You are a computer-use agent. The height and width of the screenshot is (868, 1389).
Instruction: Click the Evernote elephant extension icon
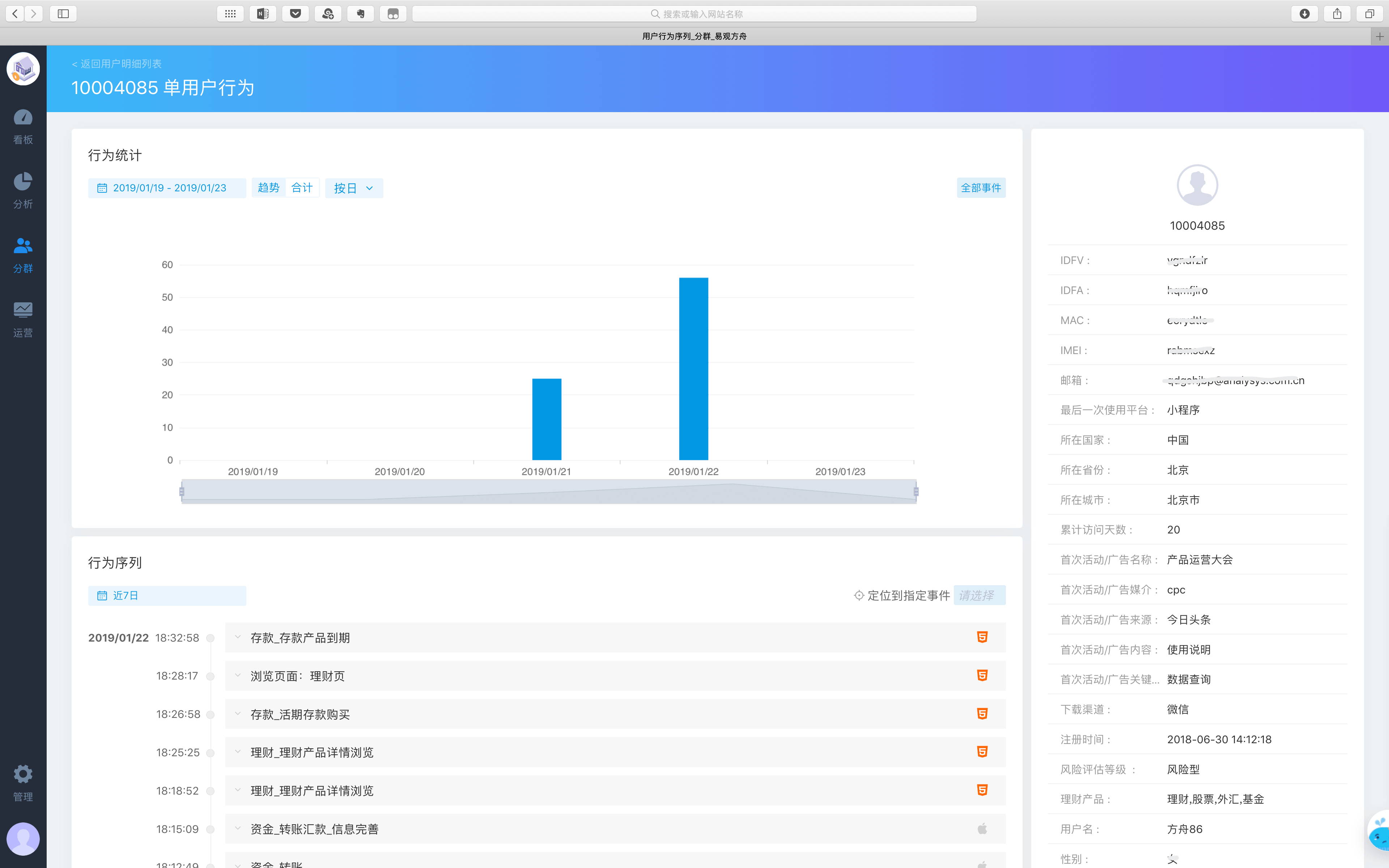point(360,14)
